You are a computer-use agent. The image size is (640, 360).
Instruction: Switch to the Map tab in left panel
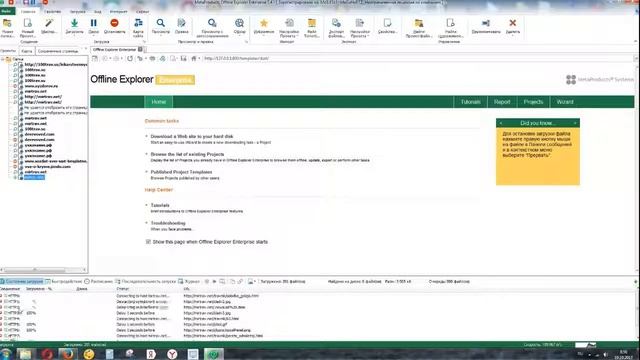[x=27, y=51]
